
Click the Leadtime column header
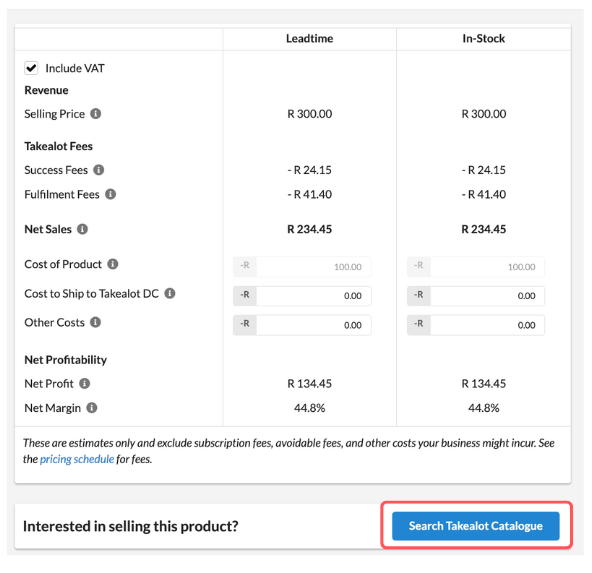pyautogui.click(x=310, y=39)
